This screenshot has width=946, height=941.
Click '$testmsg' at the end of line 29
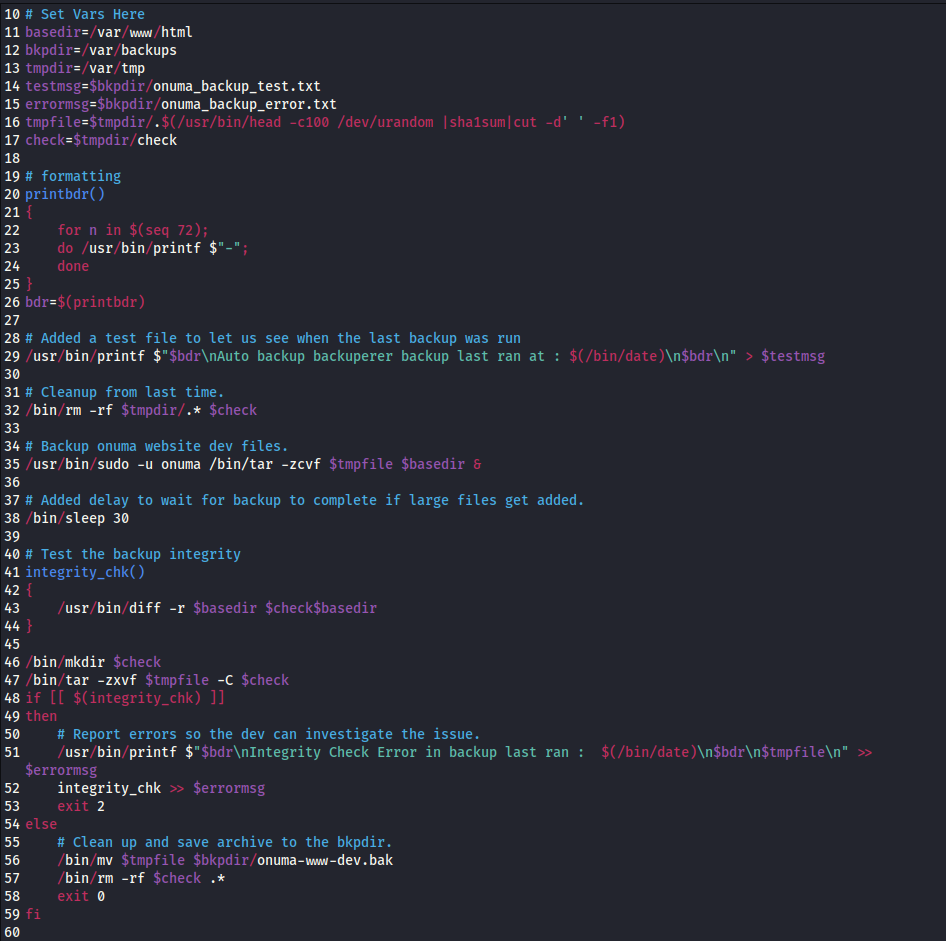coord(793,356)
